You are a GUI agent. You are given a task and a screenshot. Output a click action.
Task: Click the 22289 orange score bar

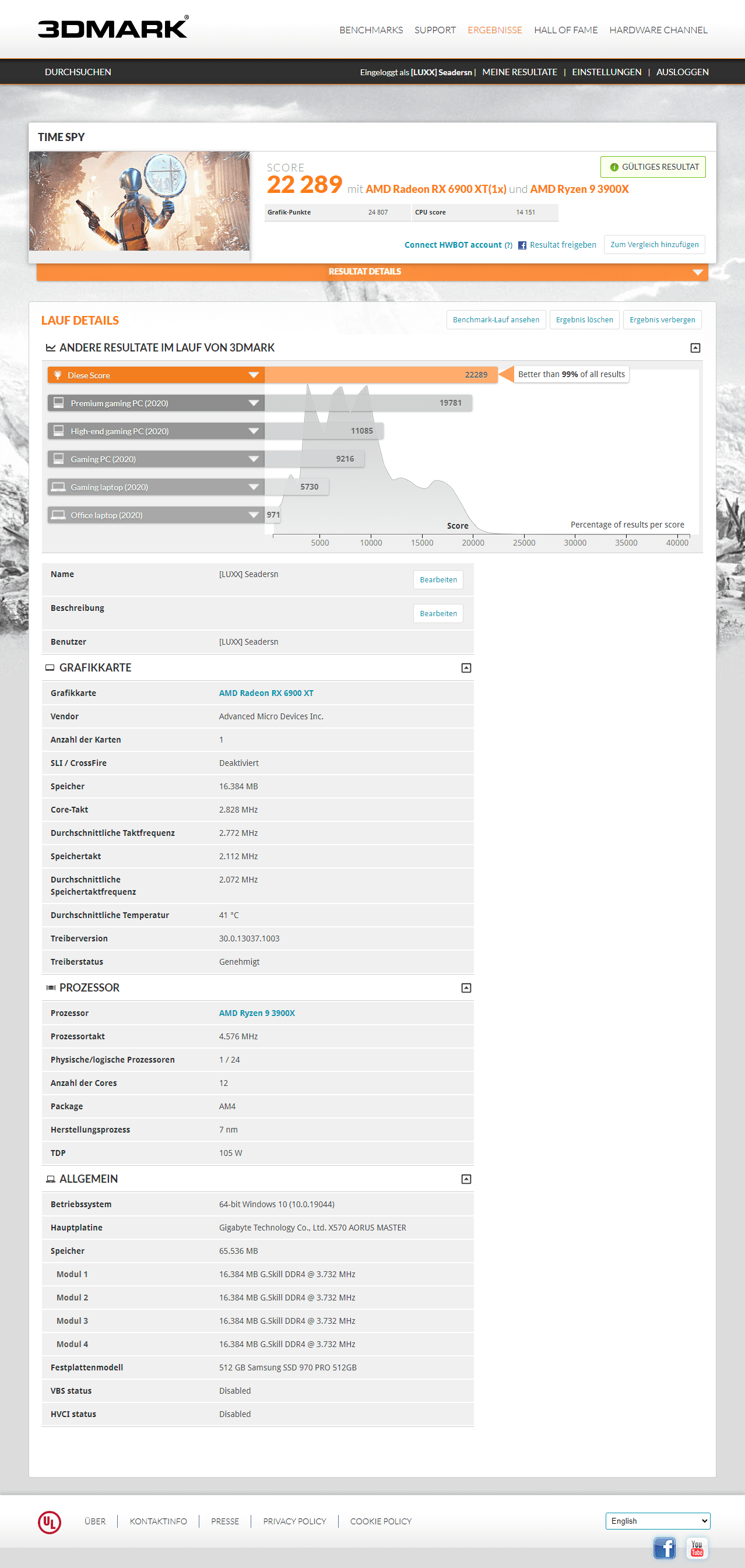click(381, 375)
